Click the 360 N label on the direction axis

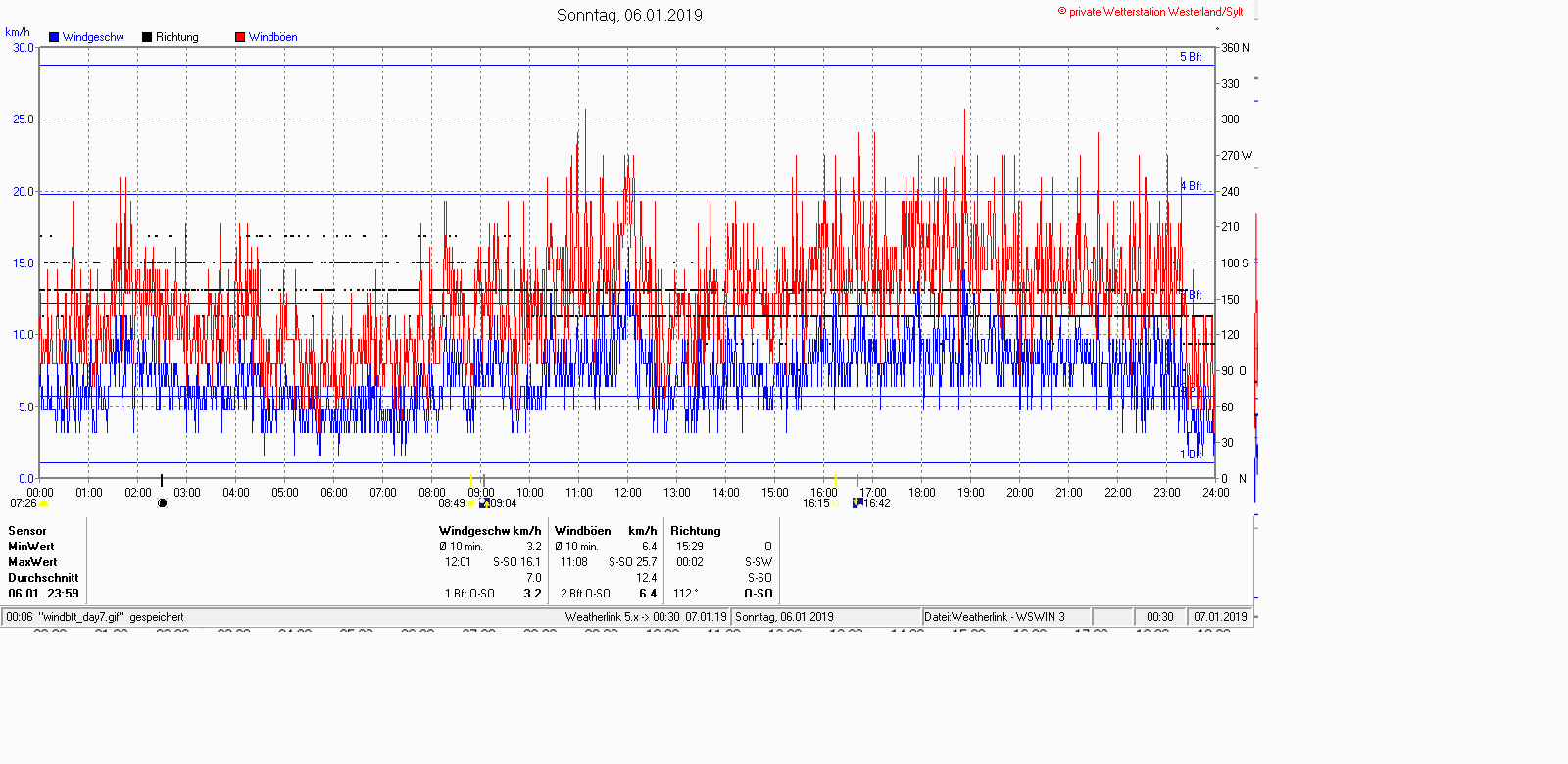(x=1235, y=48)
